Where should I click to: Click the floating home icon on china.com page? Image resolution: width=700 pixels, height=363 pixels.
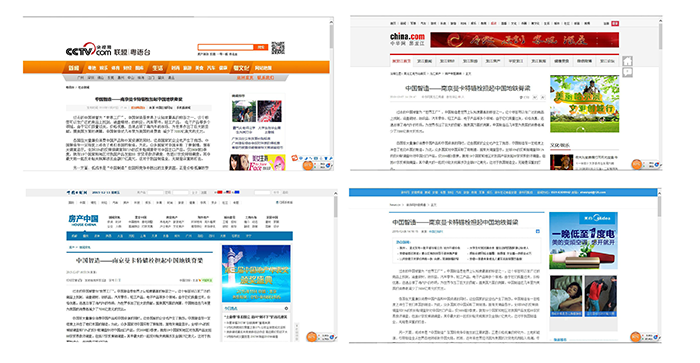pos(627,61)
